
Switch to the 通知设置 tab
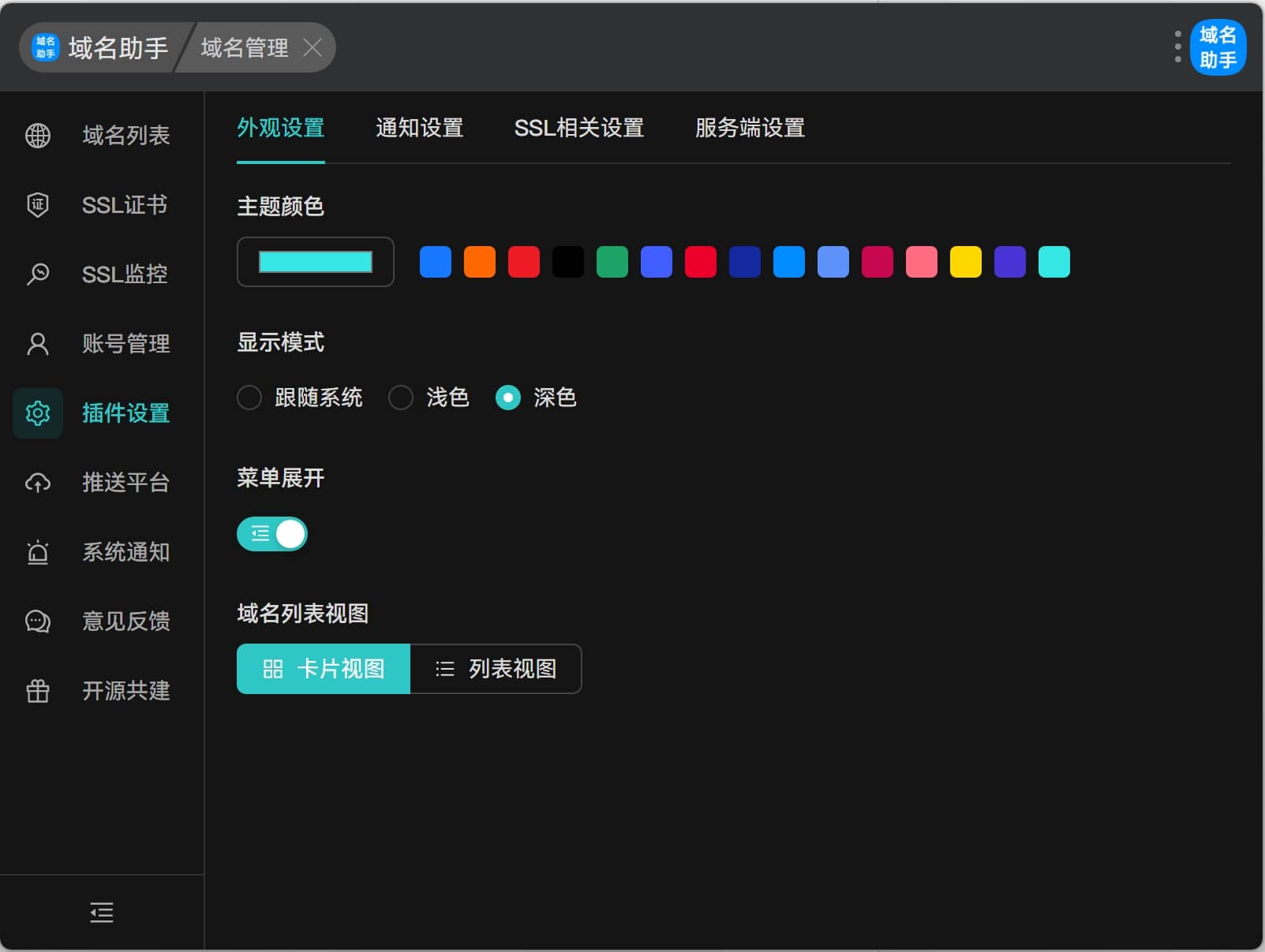(420, 128)
